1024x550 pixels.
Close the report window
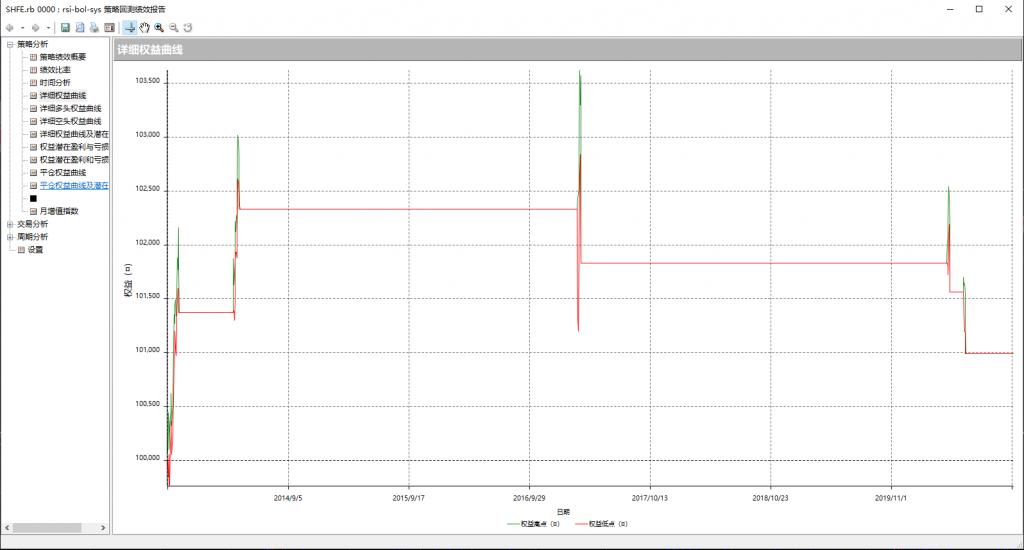pos(1008,9)
